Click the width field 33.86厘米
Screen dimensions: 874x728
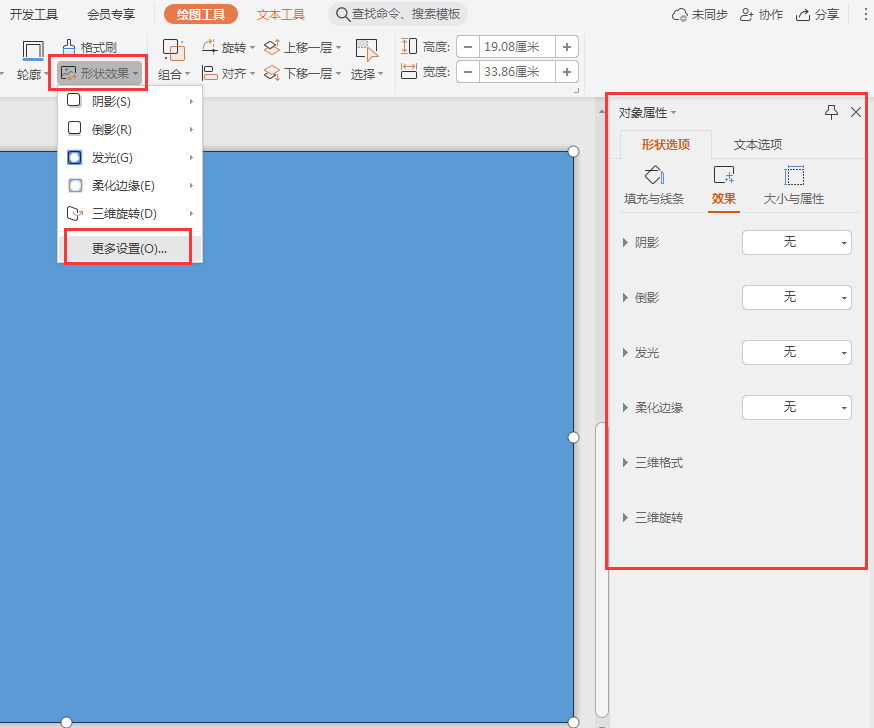(517, 72)
